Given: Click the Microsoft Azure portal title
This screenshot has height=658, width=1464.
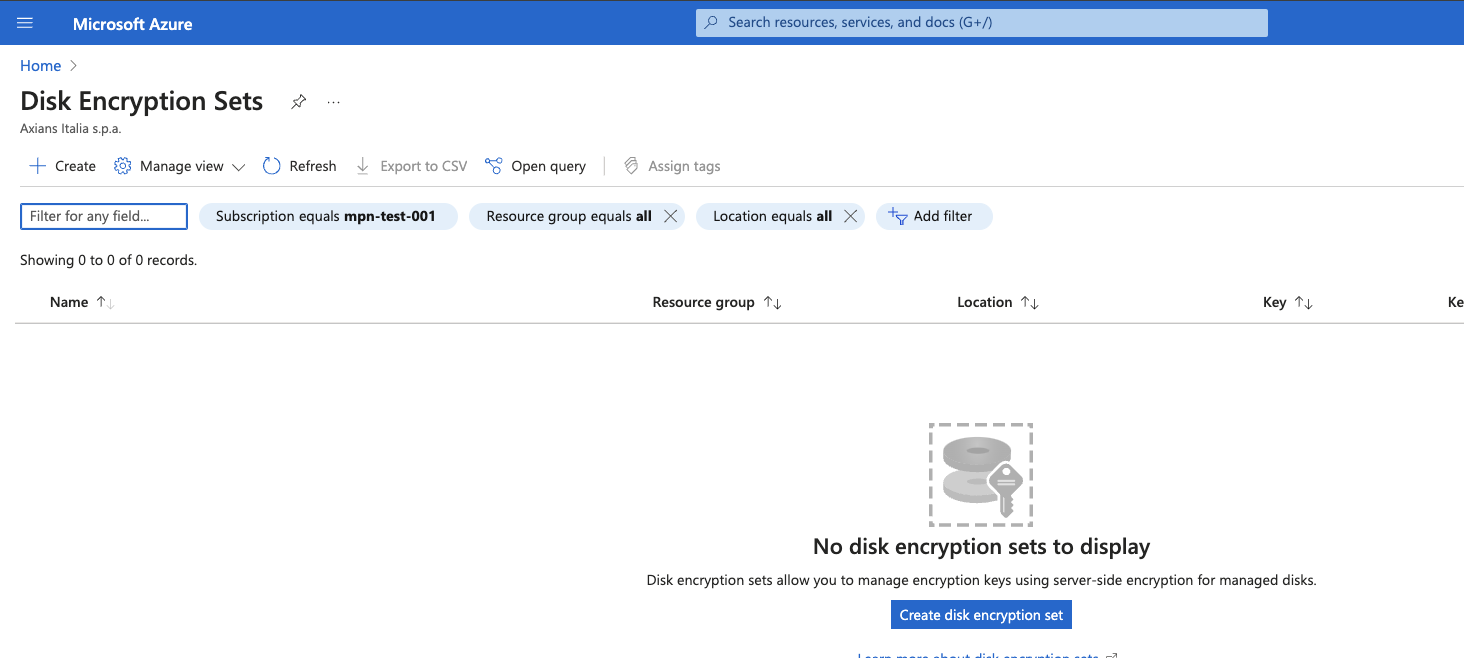Looking at the screenshot, I should pyautogui.click(x=133, y=24).
